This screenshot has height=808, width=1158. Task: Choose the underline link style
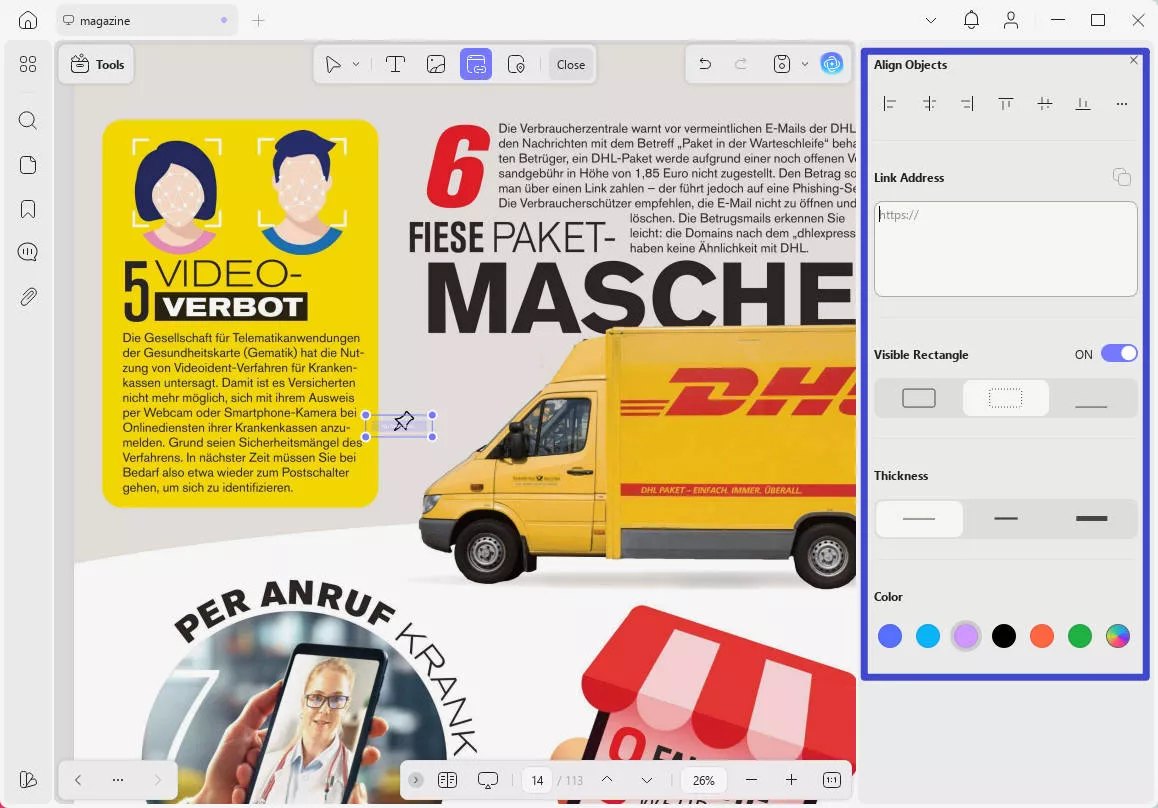[1091, 398]
